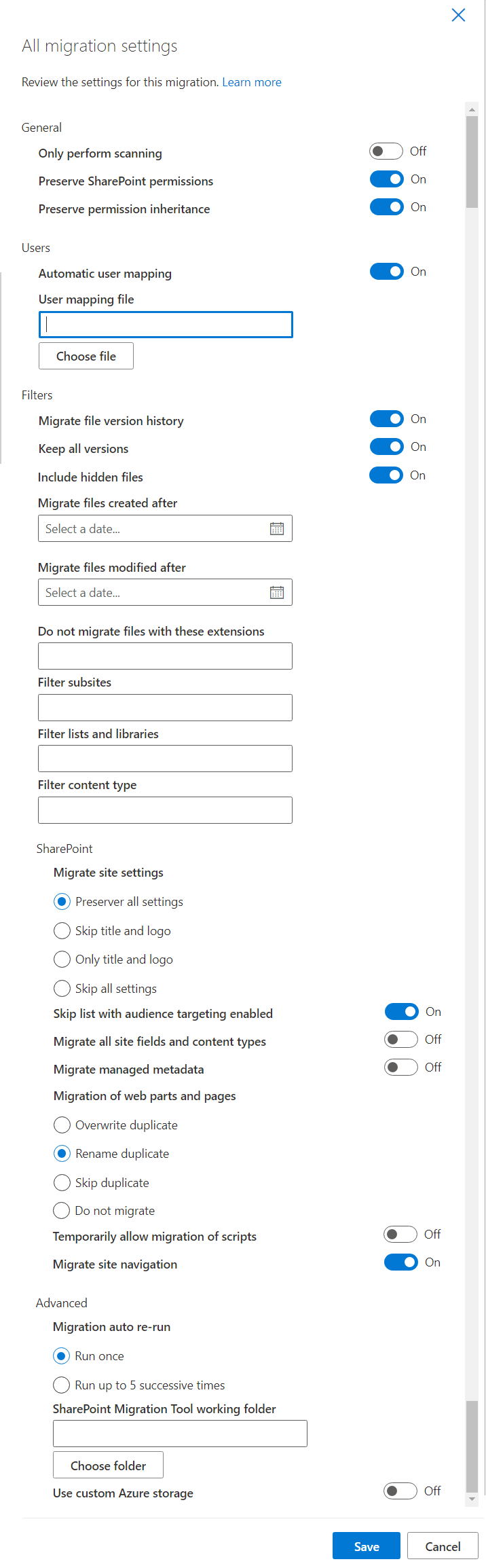Select Run up to 5 successive times
This screenshot has width=486, height=1568.
point(62,1385)
